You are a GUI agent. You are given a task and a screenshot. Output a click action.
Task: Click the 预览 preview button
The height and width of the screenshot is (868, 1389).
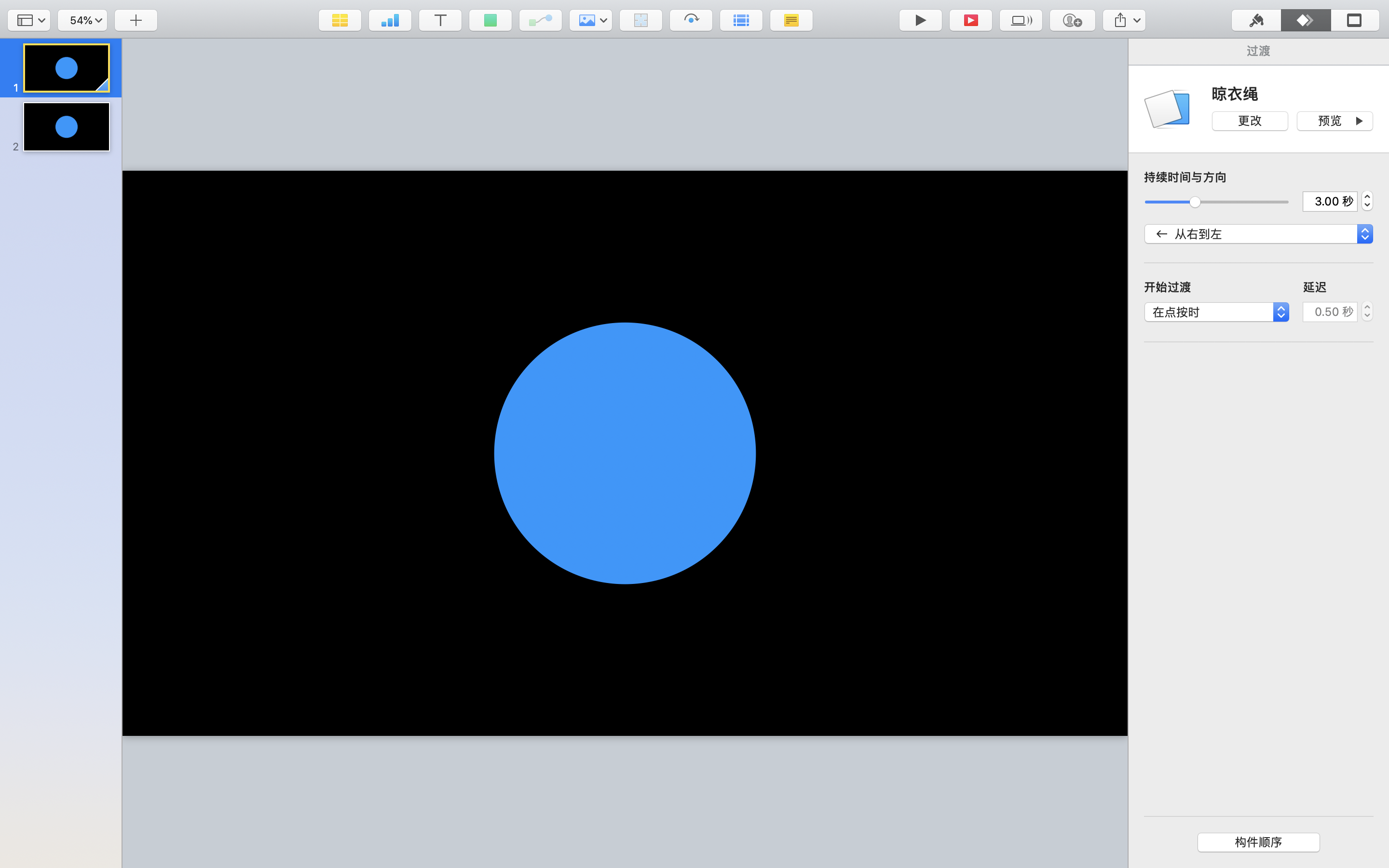pos(1335,121)
